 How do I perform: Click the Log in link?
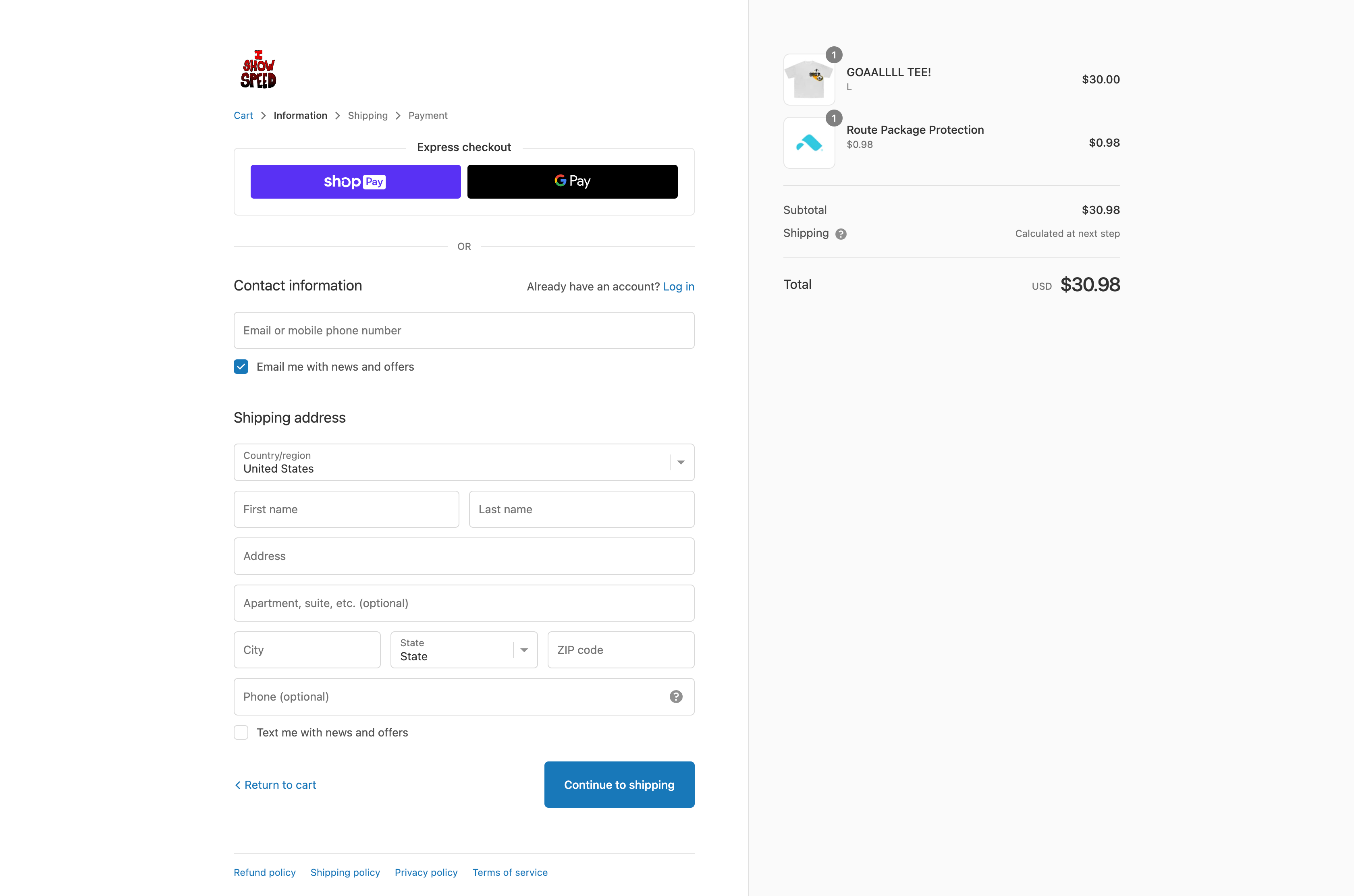(679, 286)
